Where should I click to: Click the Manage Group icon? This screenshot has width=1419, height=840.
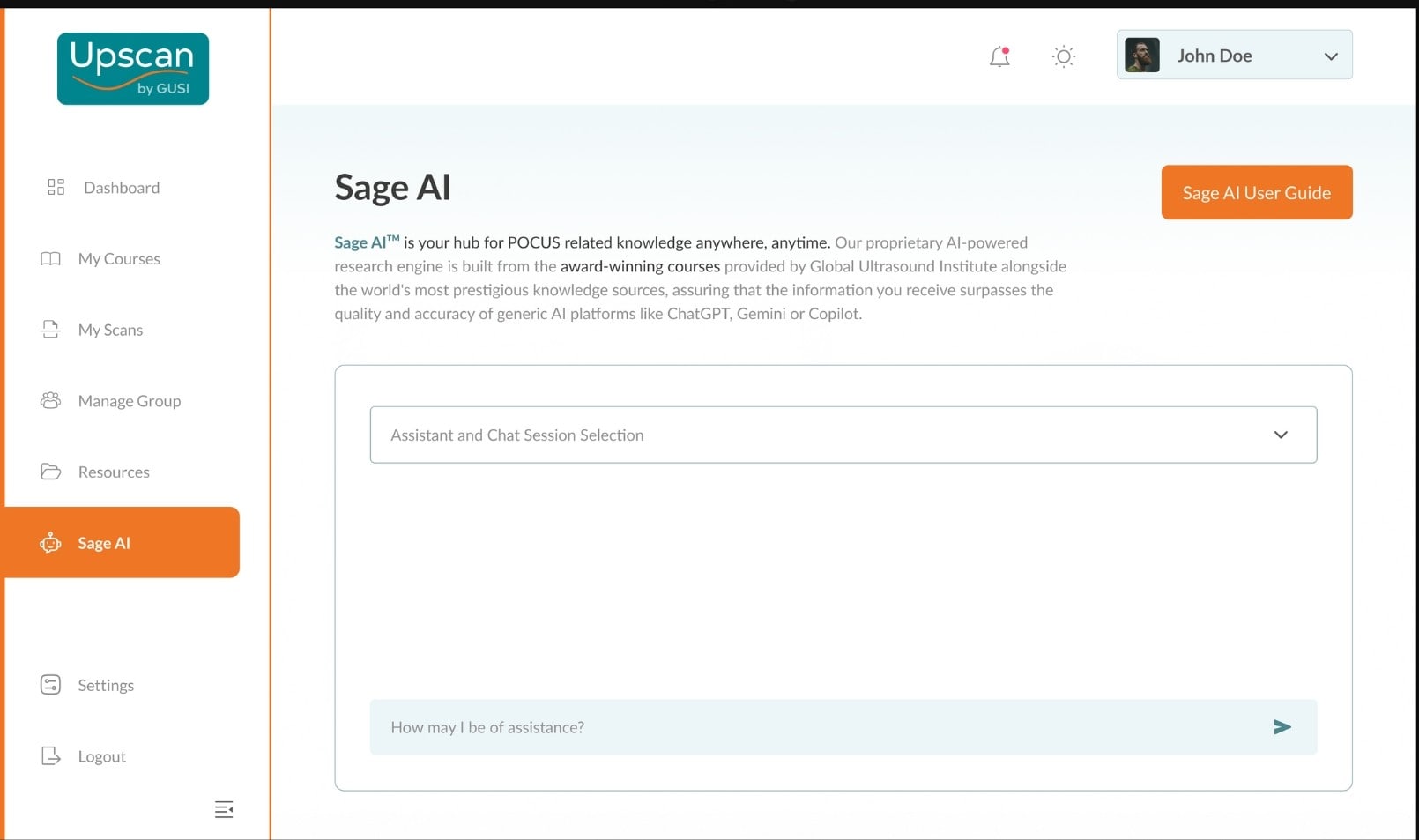[51, 400]
